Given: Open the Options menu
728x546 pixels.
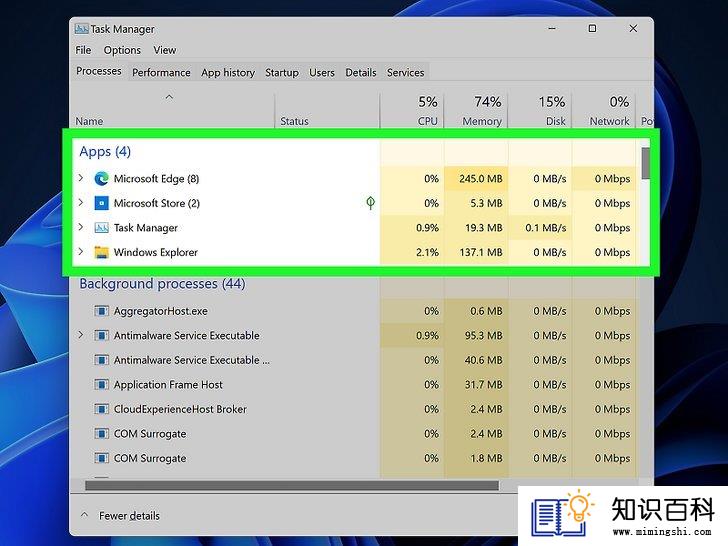Looking at the screenshot, I should coord(122,50).
